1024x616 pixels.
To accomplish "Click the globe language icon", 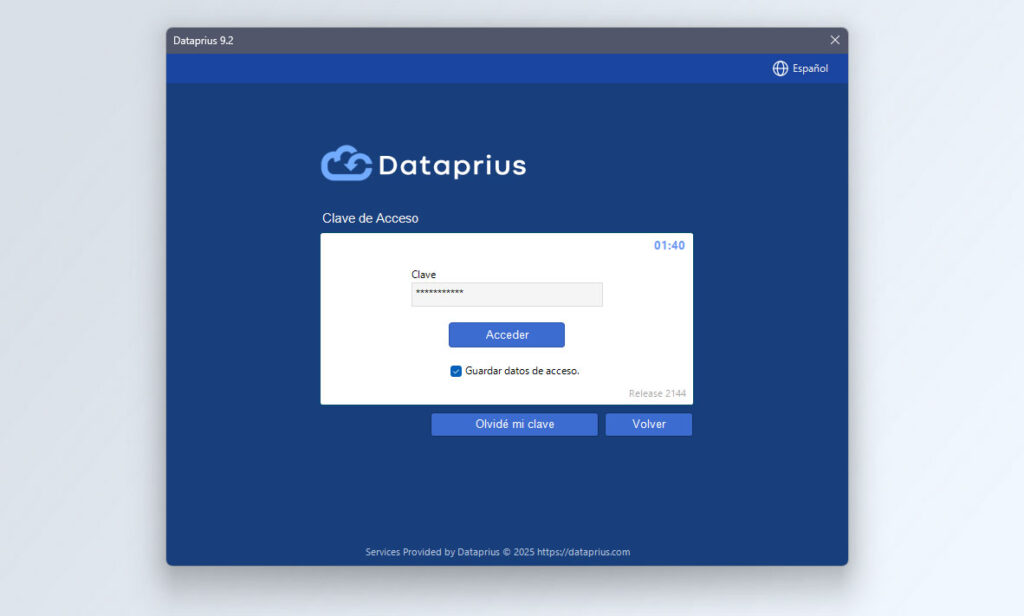I will [780, 69].
